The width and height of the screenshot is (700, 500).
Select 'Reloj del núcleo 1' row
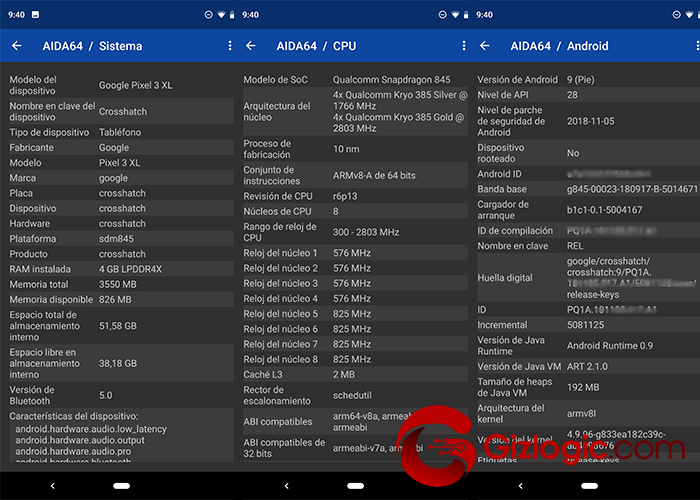(355, 253)
